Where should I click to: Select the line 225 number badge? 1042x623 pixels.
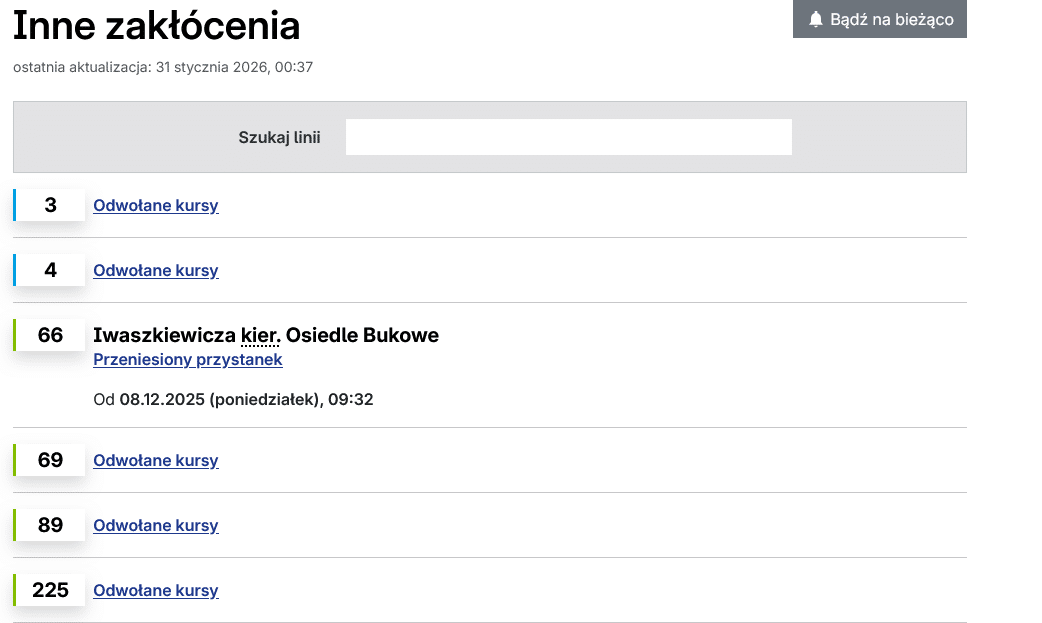tap(50, 590)
